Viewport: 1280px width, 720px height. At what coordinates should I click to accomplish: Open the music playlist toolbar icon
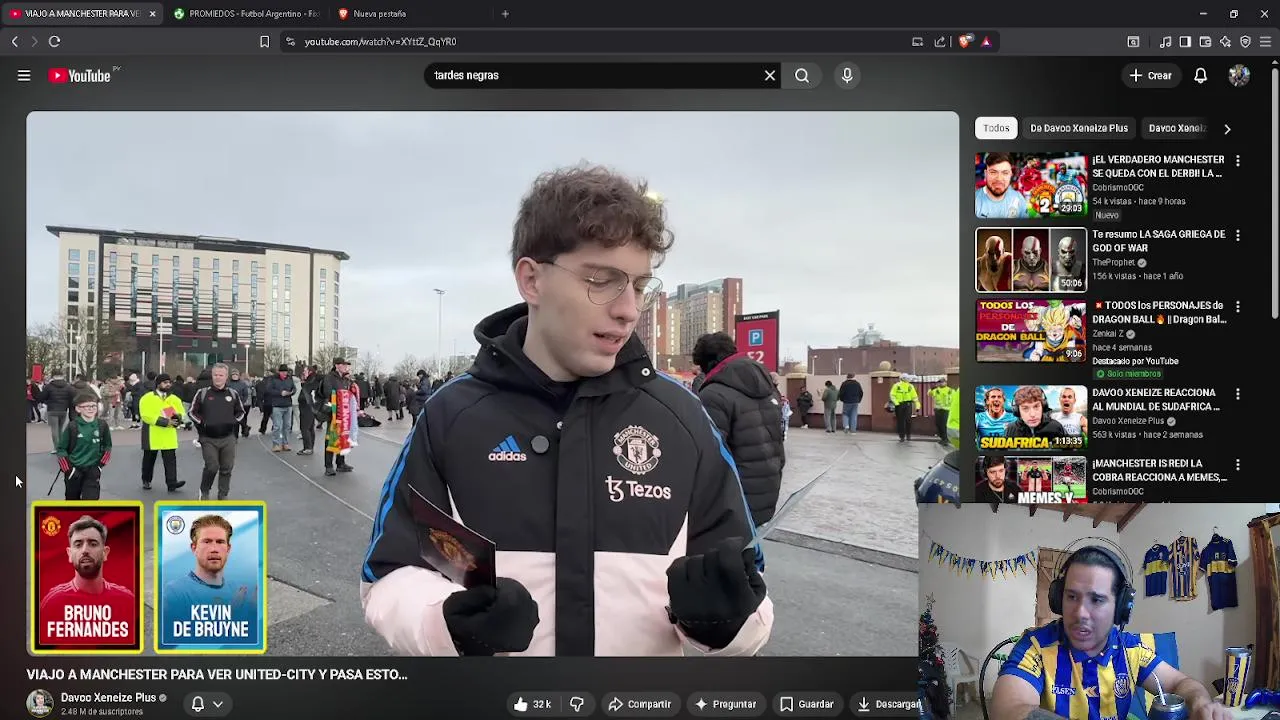click(x=1165, y=41)
